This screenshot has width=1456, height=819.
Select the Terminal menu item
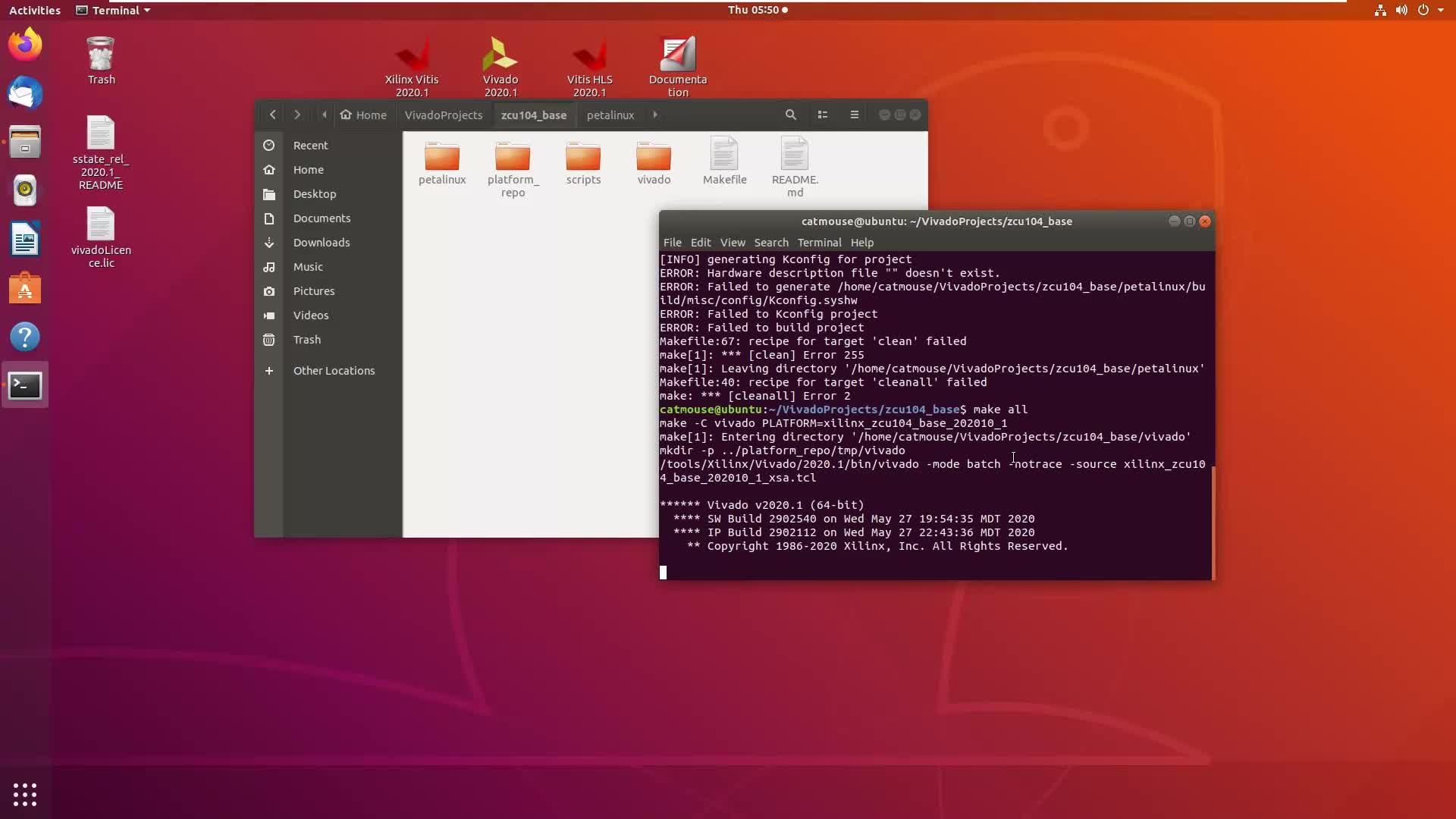(819, 242)
